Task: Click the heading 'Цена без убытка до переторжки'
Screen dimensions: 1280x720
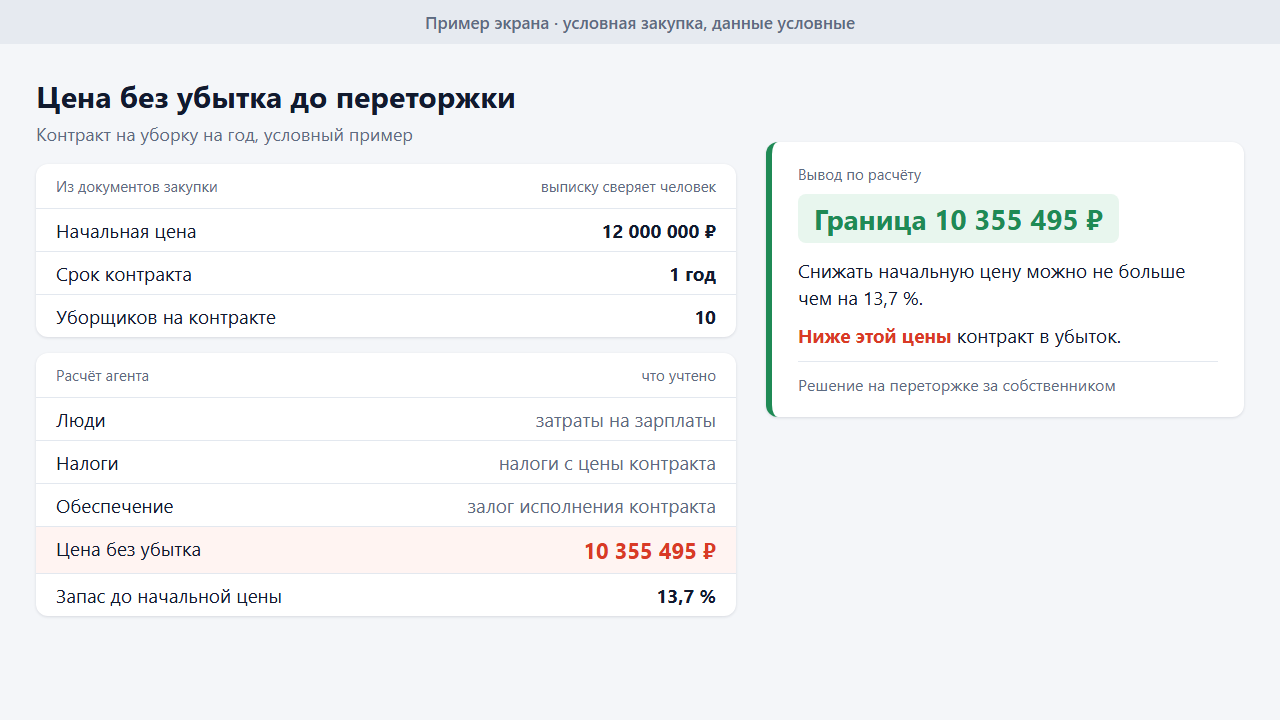Action: (276, 99)
